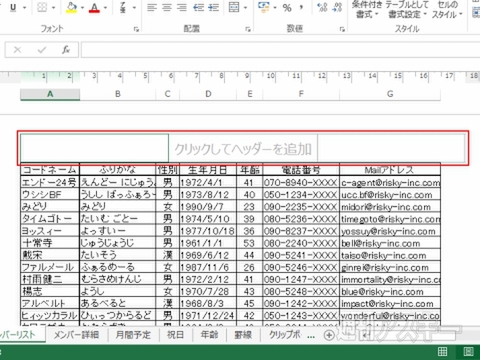Select column D header
Screen dimensions: 480x360
pyautogui.click(x=208, y=94)
